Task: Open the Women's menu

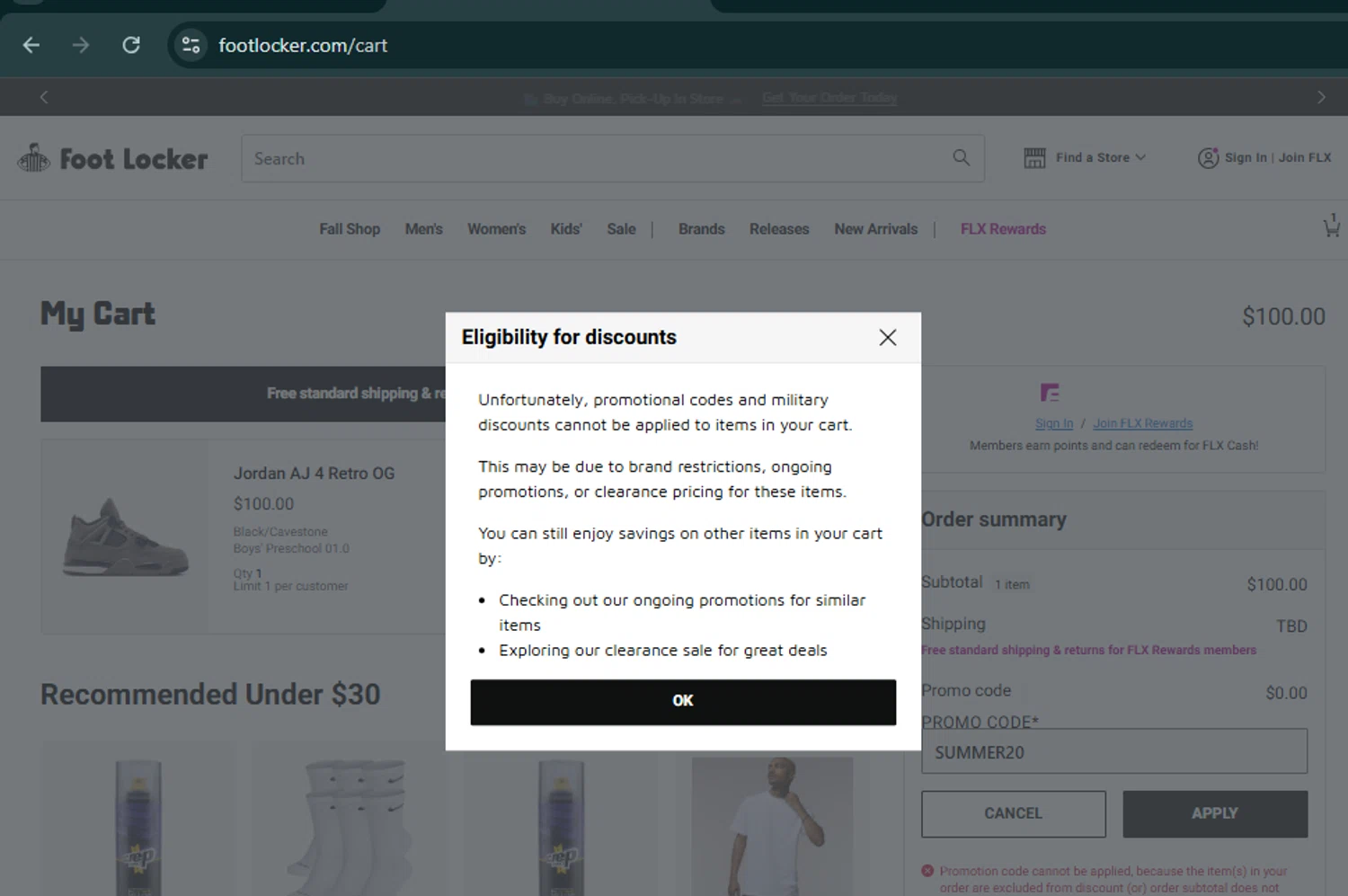Action: click(x=496, y=229)
